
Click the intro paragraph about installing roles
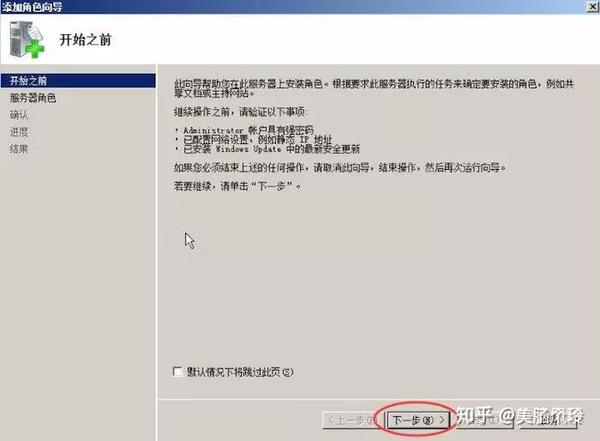pyautogui.click(x=374, y=88)
